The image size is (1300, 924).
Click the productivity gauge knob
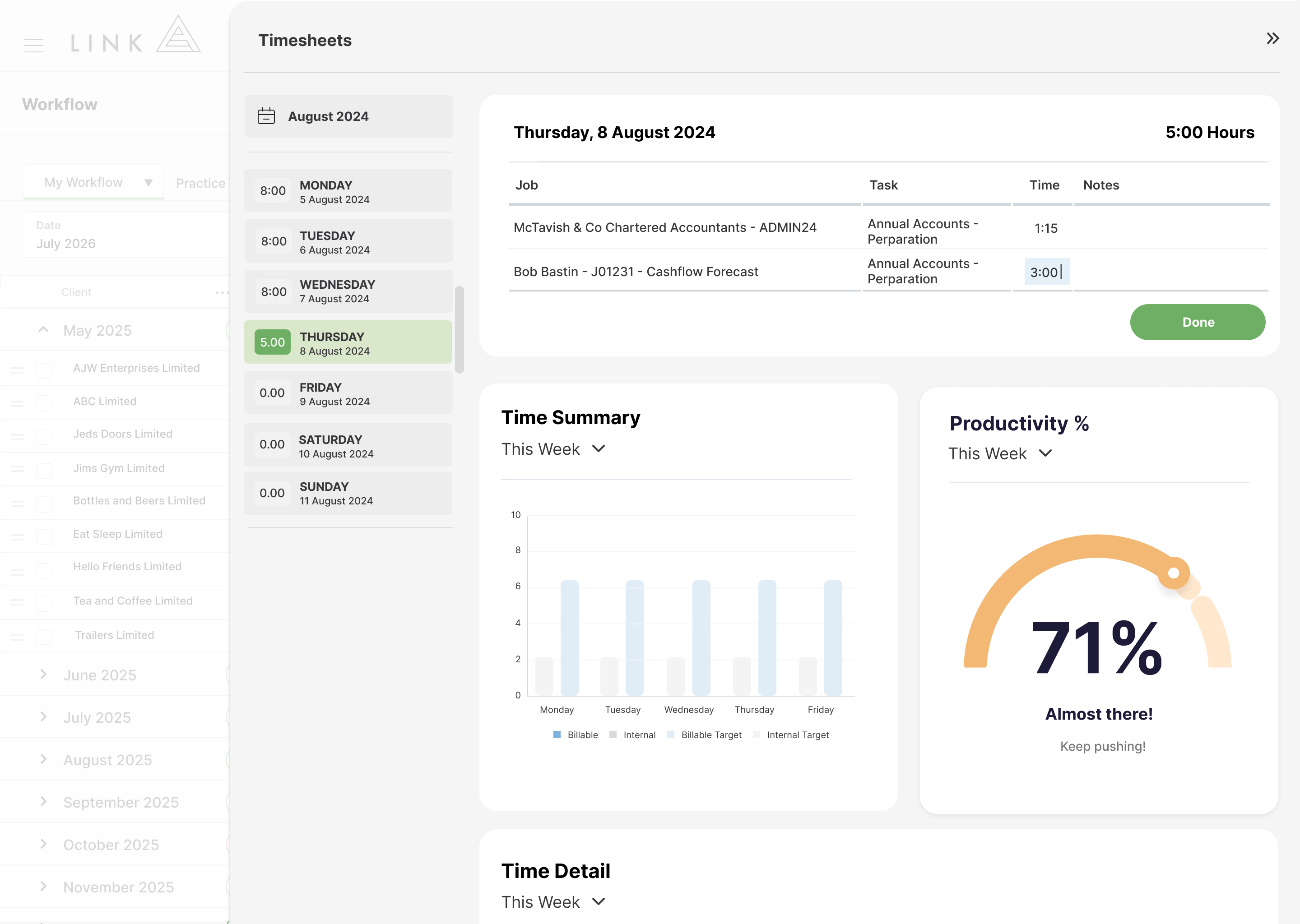(1173, 573)
